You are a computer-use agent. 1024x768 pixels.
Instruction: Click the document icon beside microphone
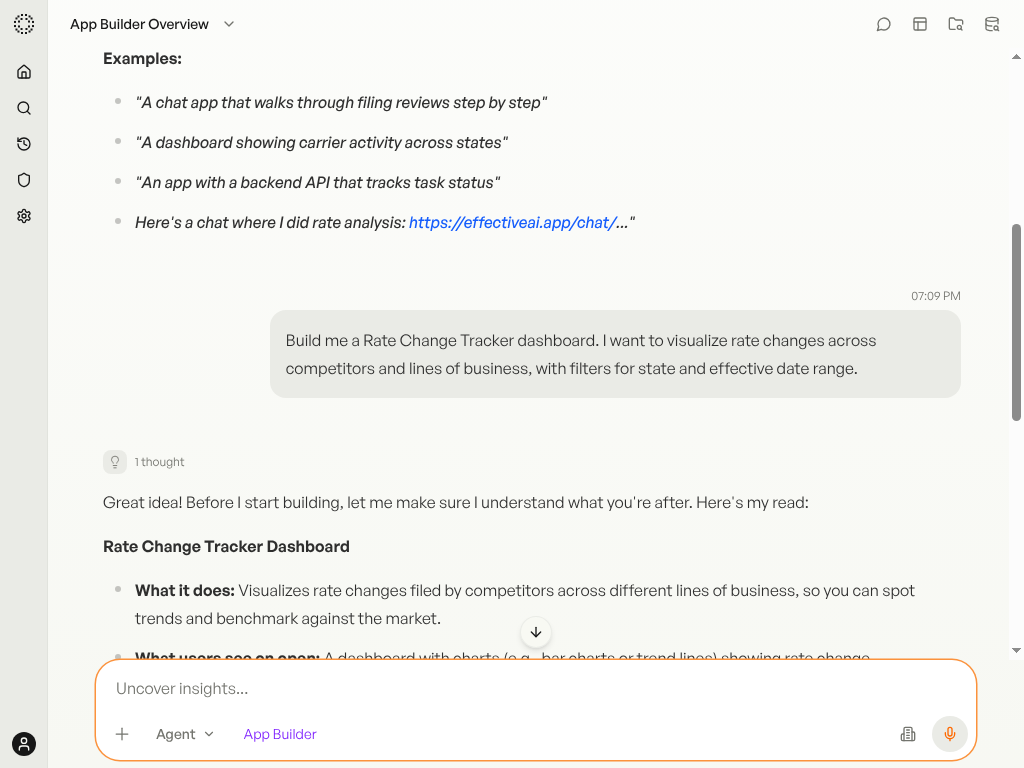point(908,734)
